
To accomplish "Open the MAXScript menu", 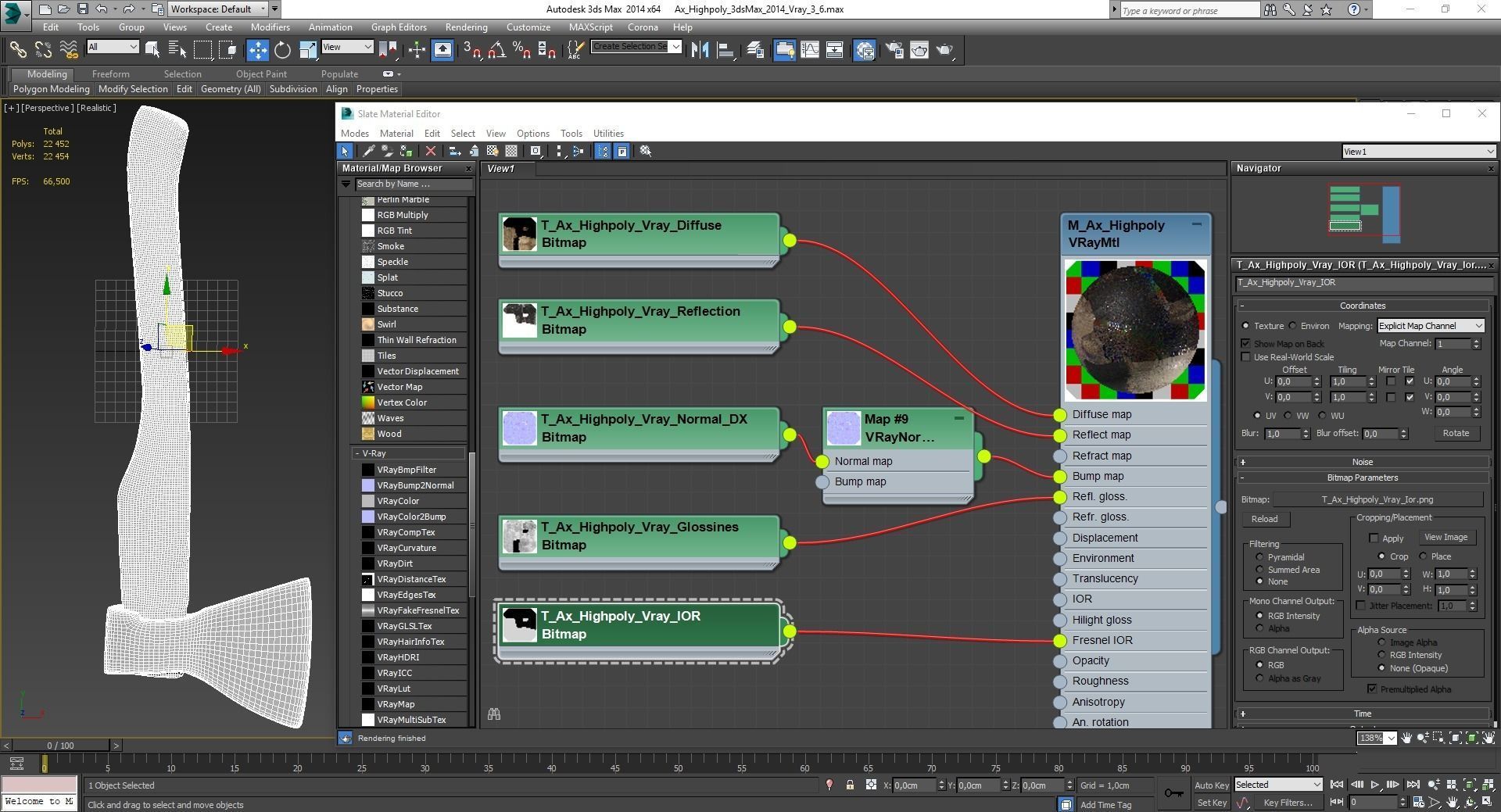I will tap(590, 27).
